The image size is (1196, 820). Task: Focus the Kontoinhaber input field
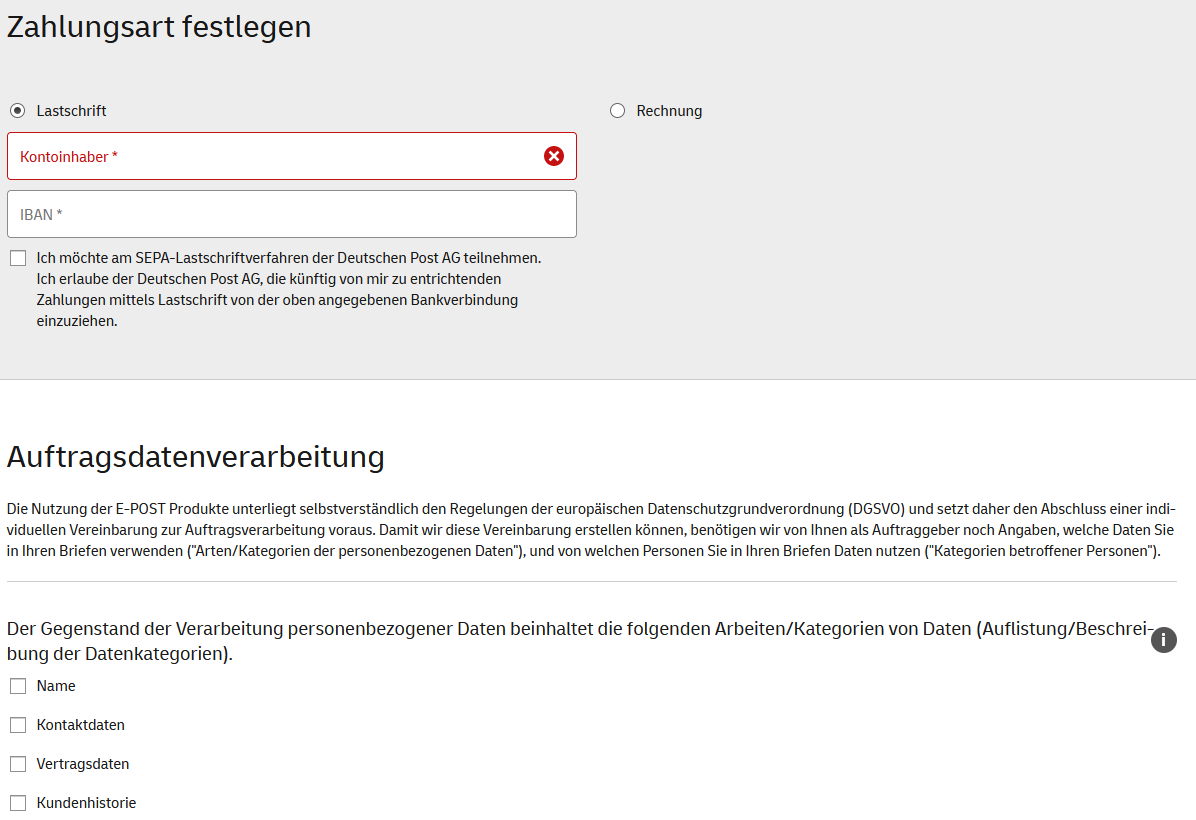coord(292,156)
